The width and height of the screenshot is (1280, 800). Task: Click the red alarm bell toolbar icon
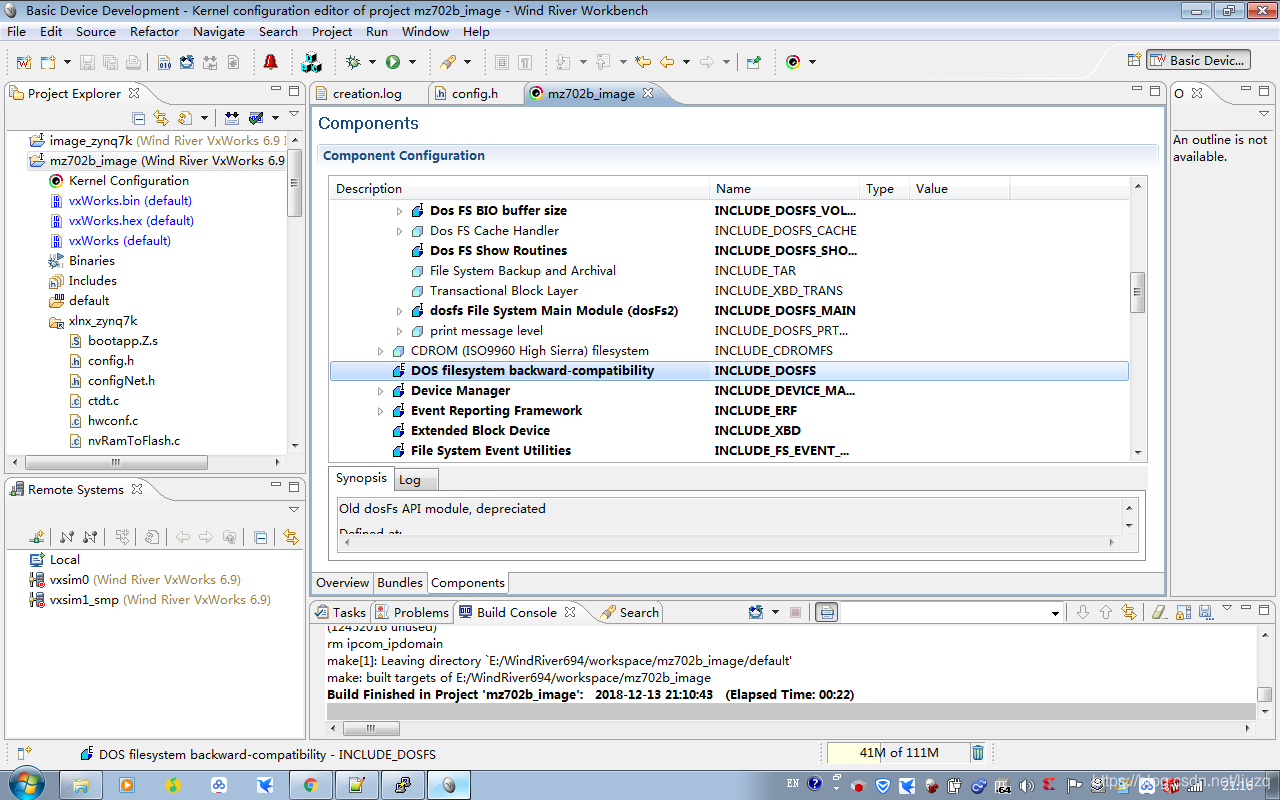coord(270,62)
